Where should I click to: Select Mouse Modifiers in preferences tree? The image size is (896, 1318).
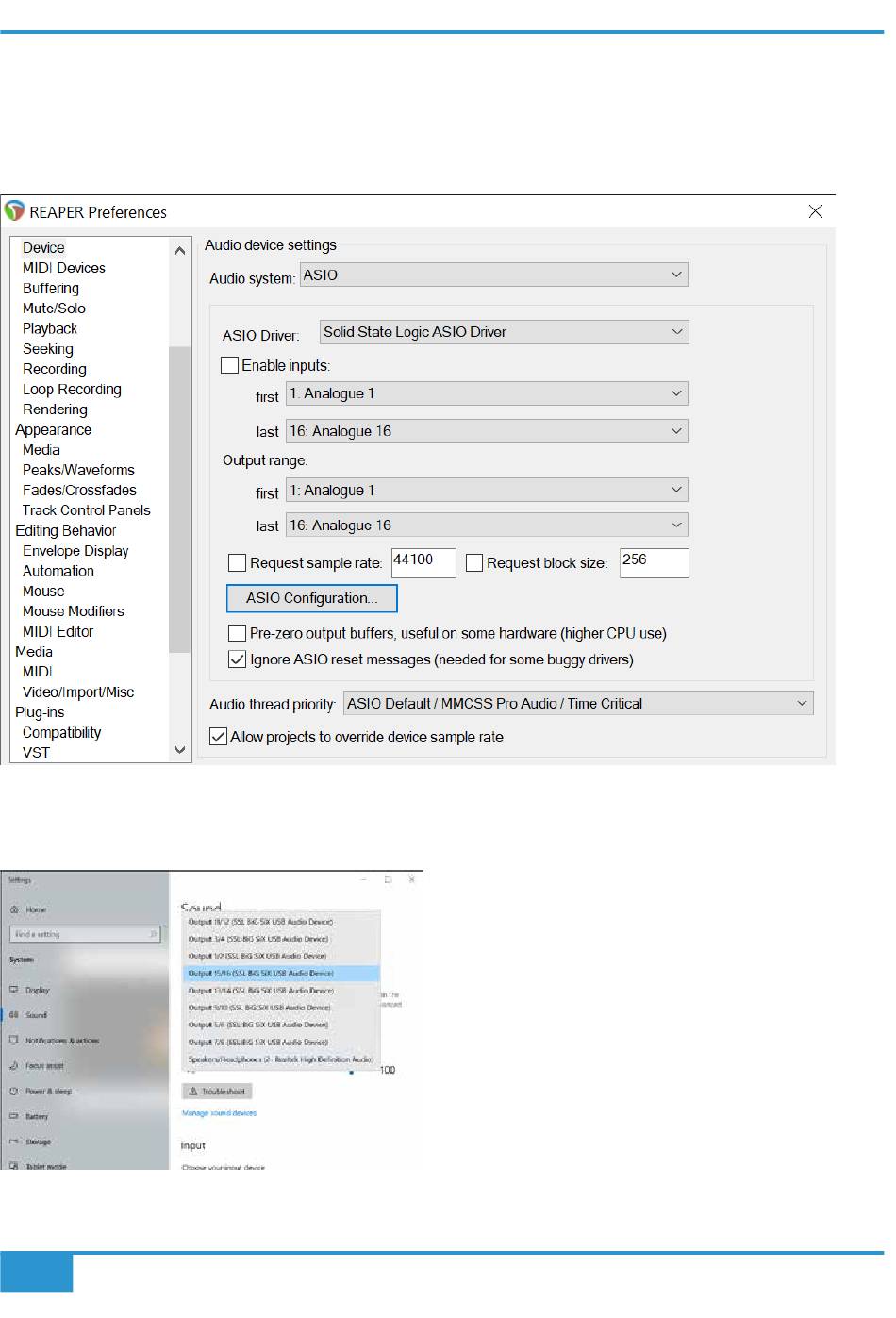click(74, 611)
